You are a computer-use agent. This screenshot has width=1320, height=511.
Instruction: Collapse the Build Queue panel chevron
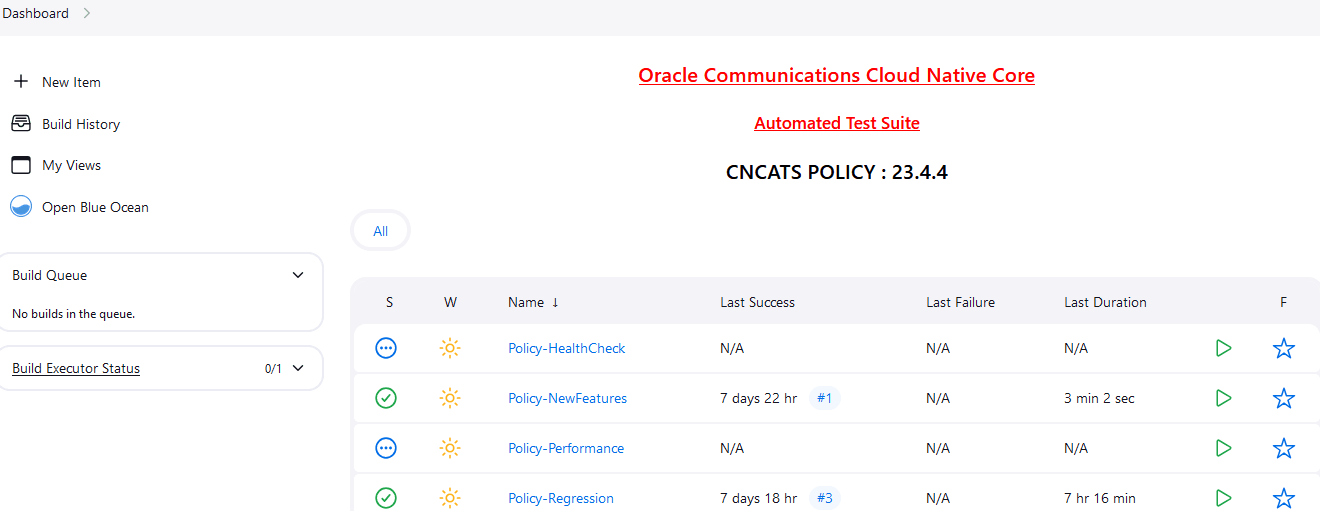[x=298, y=275]
